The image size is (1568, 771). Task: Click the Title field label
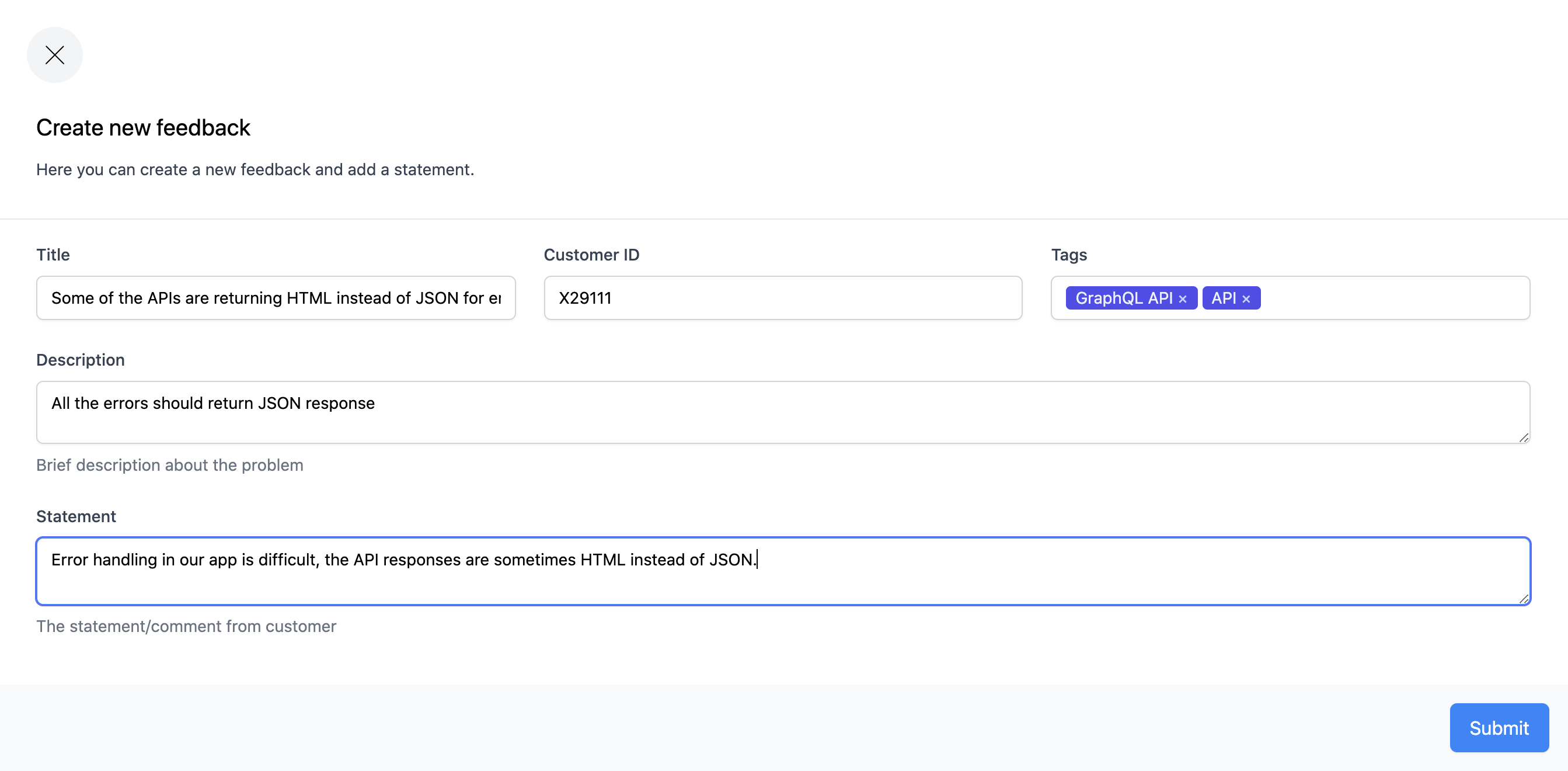(53, 255)
